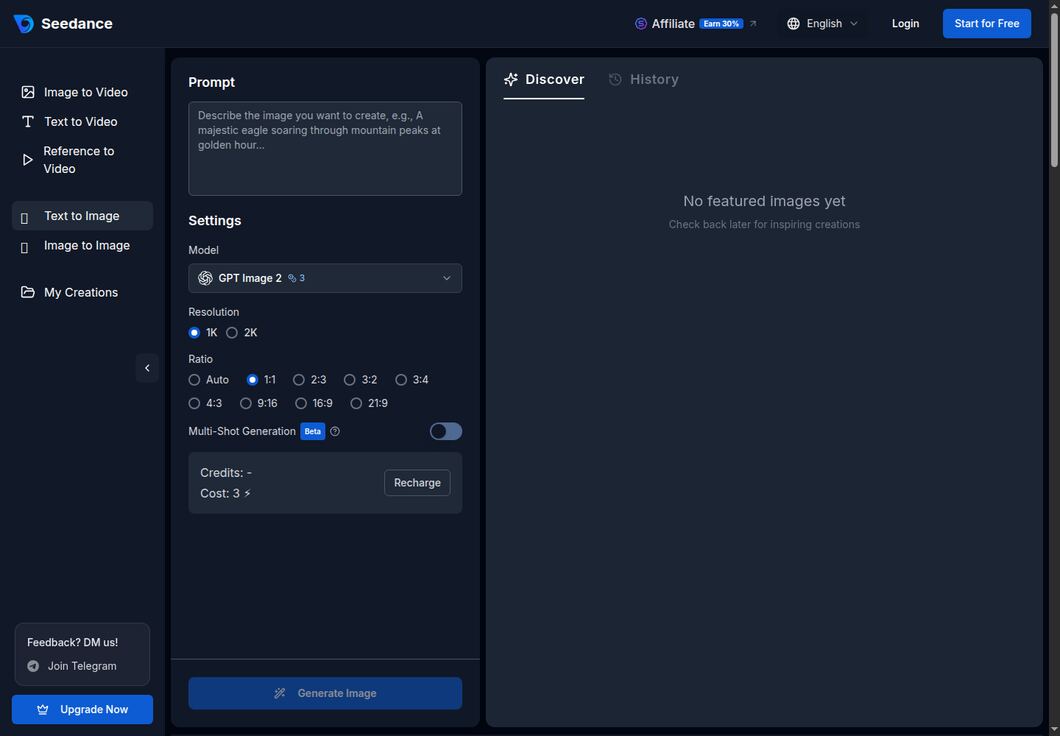The width and height of the screenshot is (1060, 736).
Task: Click the 'Credits: -' text
Action: [226, 472]
